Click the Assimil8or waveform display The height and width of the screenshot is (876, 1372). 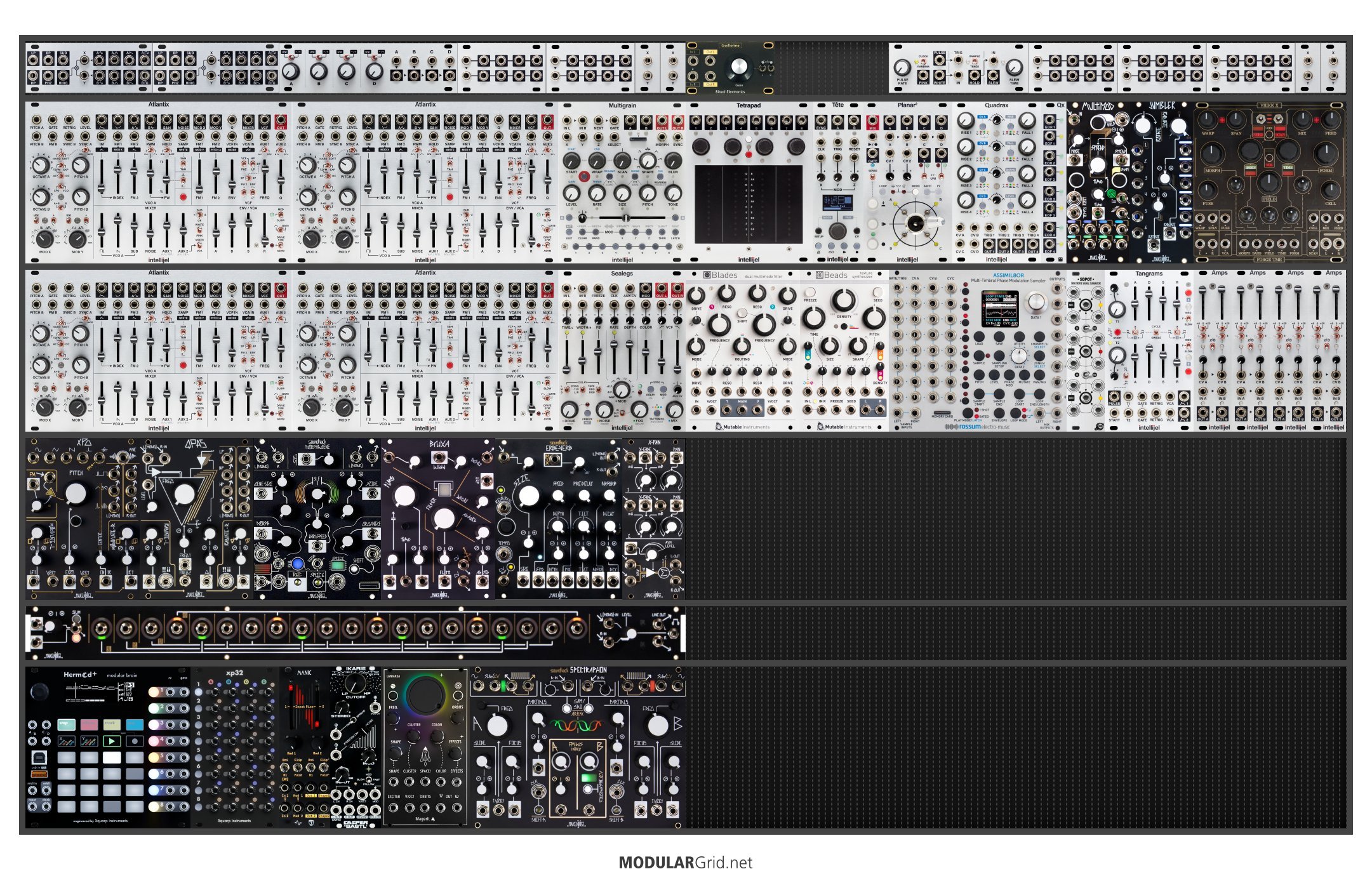[x=1000, y=309]
